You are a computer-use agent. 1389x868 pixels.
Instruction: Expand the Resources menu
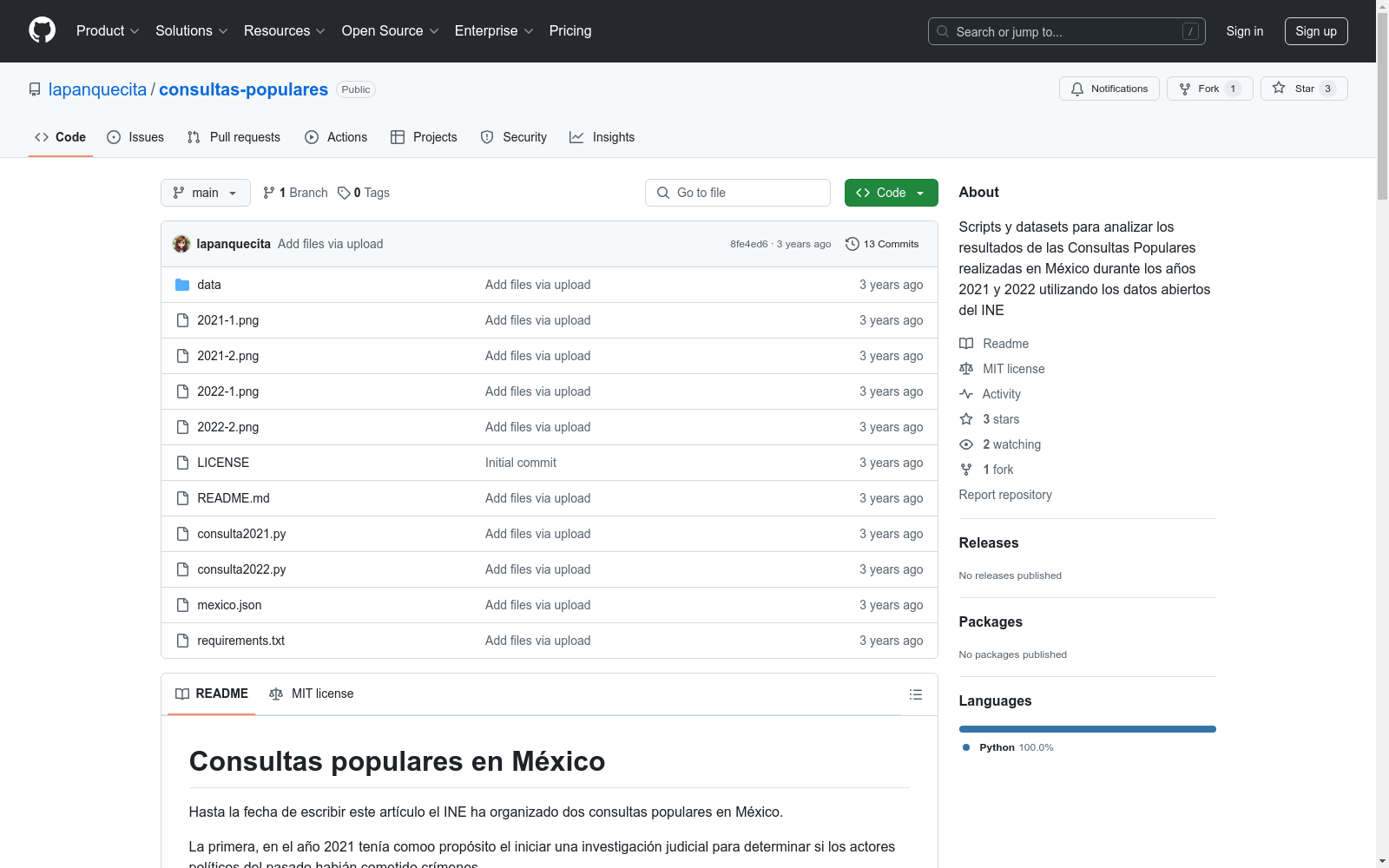(x=285, y=31)
